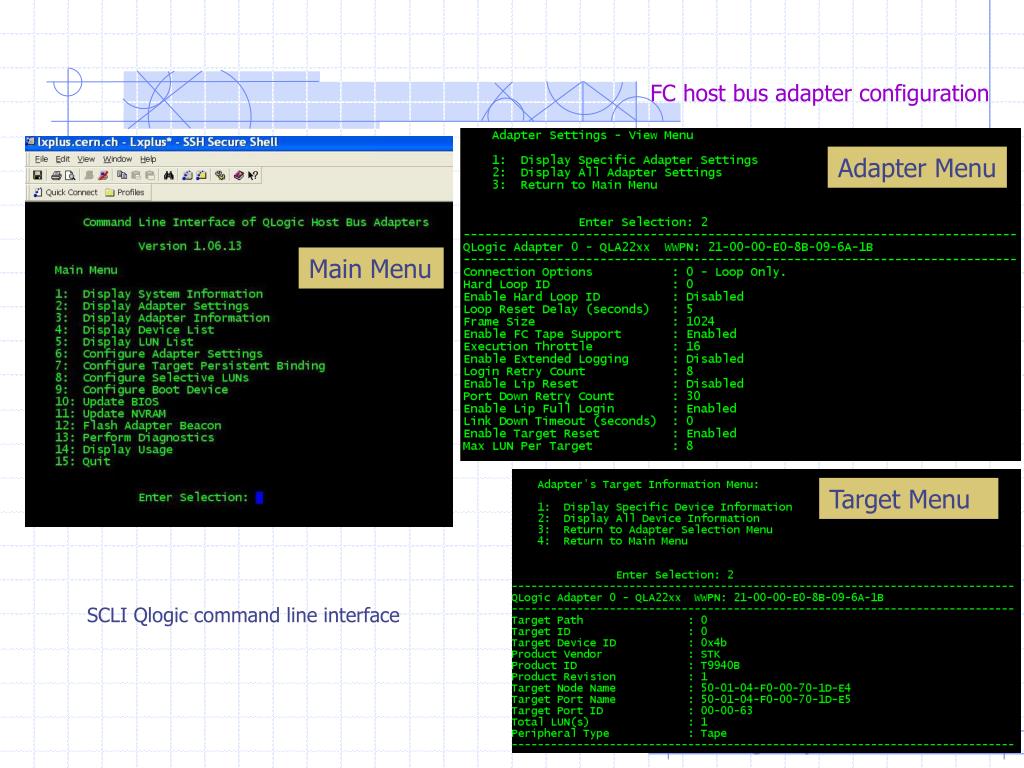This screenshot has height=768, width=1024.
Task: Click the 'Port Down Retry Count' row
Action: click(581, 396)
